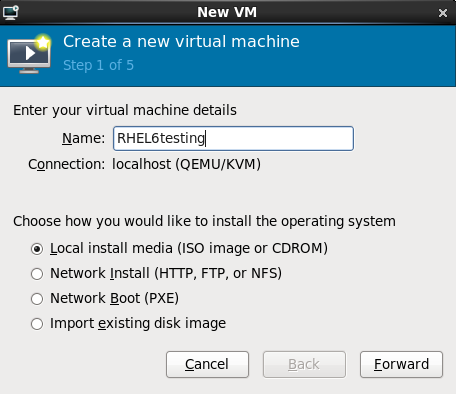Focus the Name text field
This screenshot has width=456, height=394.
[233, 138]
